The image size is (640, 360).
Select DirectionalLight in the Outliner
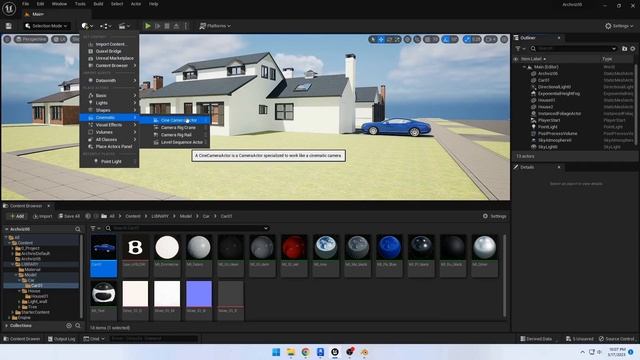pyautogui.click(x=554, y=87)
